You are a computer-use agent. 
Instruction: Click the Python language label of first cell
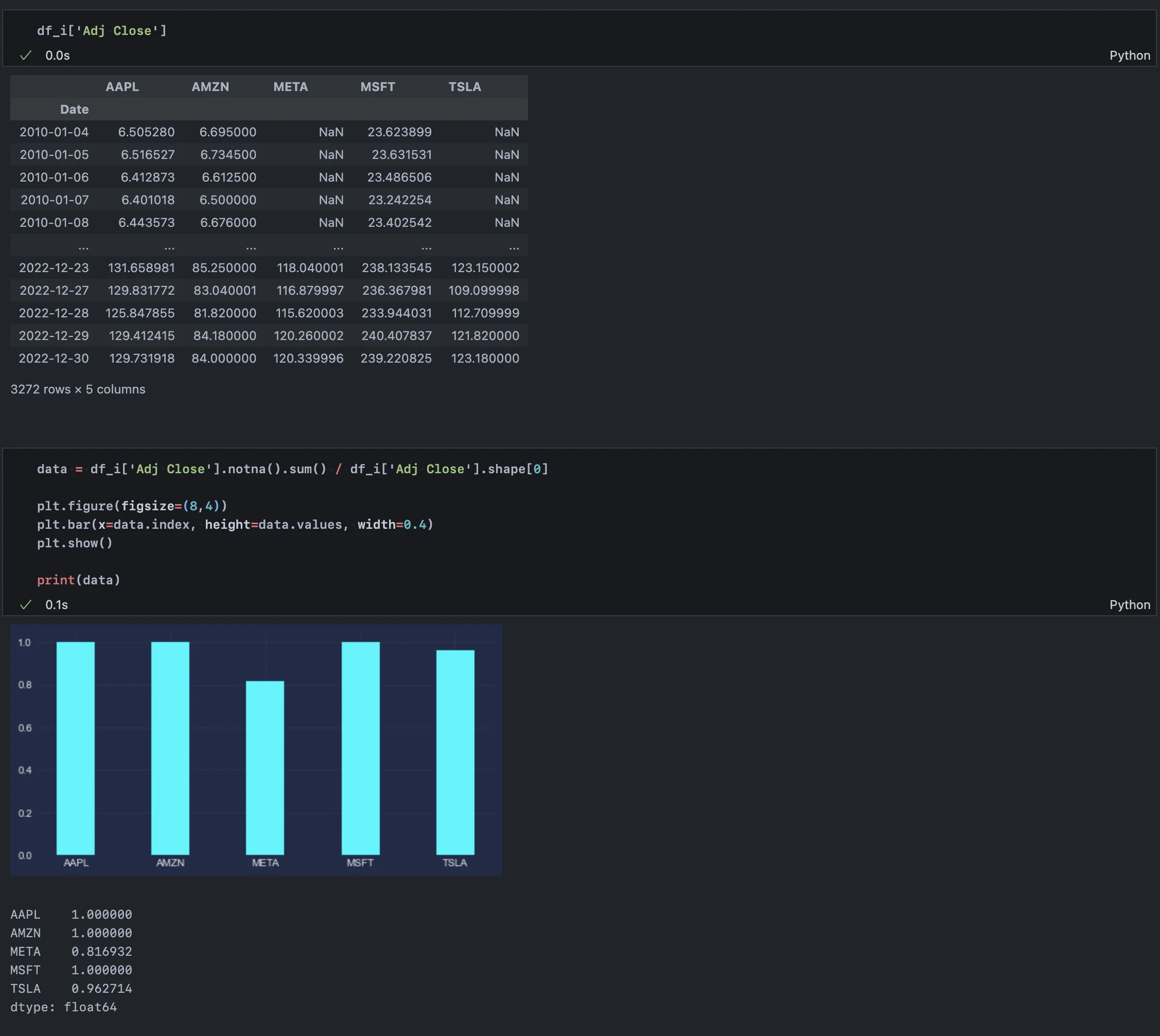tap(1129, 55)
